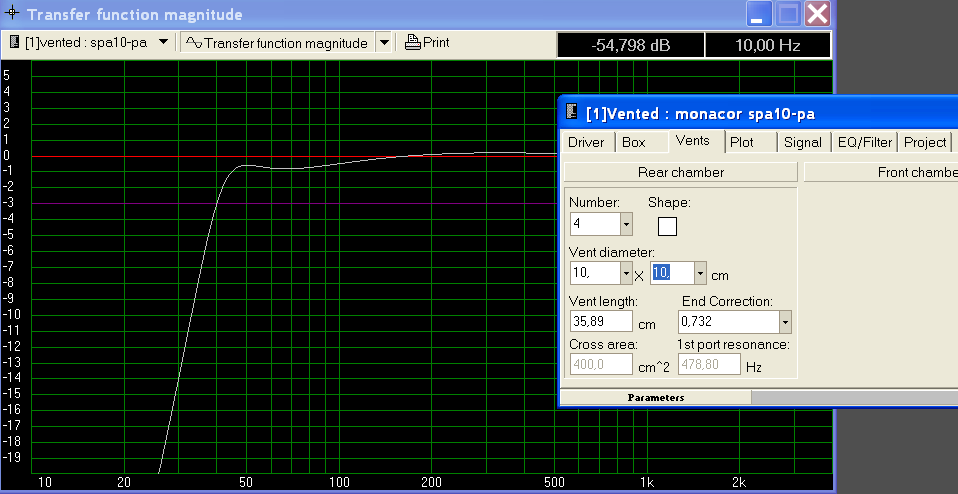Click the crosshair icon in the title bar
Image resolution: width=958 pixels, height=494 pixels.
pos(12,14)
